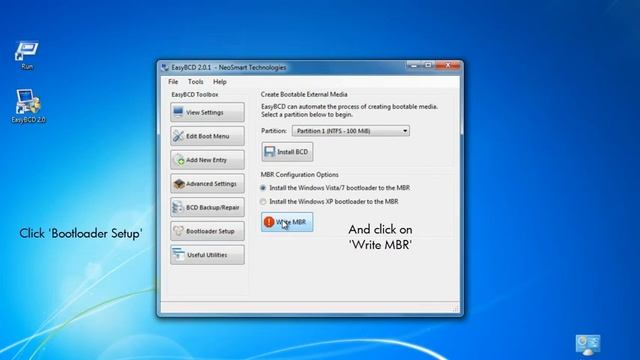Click the 'Partition:' label
The image size is (640, 360).
tap(274, 131)
